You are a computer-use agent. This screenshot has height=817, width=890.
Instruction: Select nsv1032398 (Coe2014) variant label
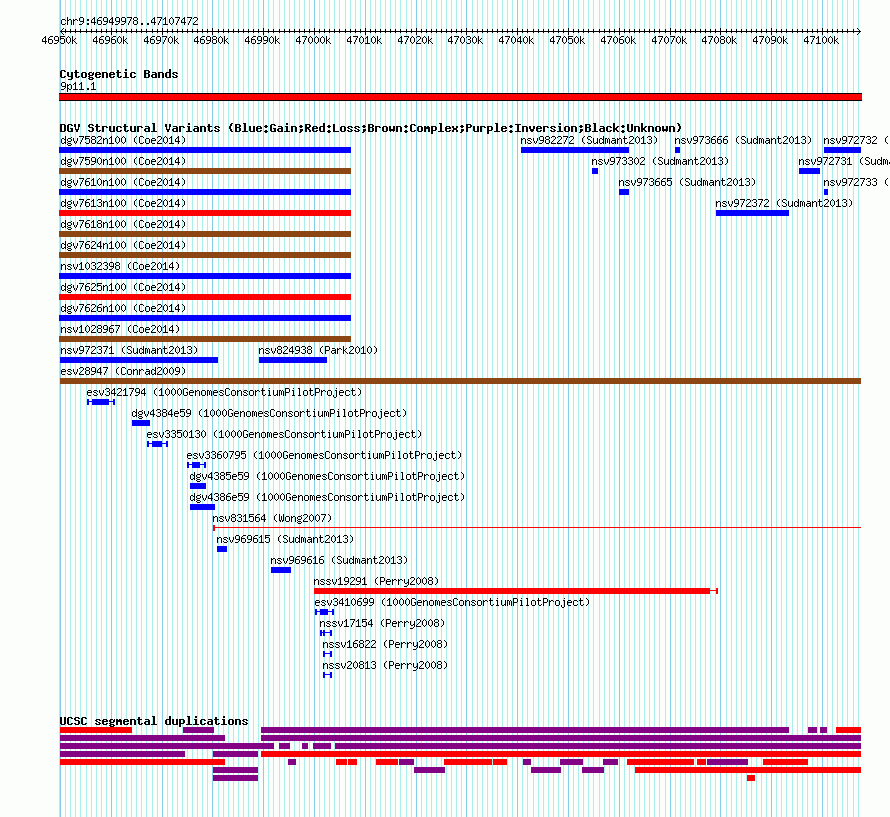pyautogui.click(x=120, y=266)
